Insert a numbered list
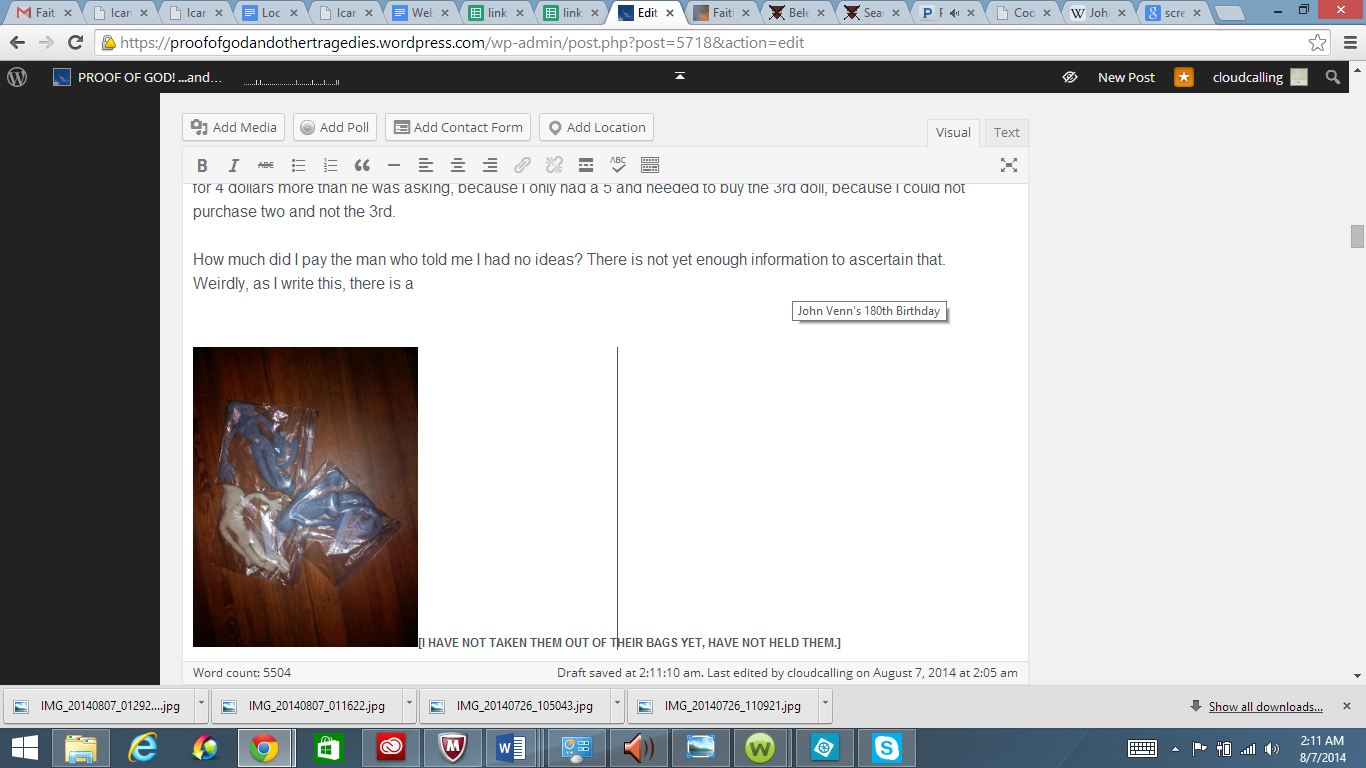This screenshot has height=768, width=1366. click(x=330, y=166)
